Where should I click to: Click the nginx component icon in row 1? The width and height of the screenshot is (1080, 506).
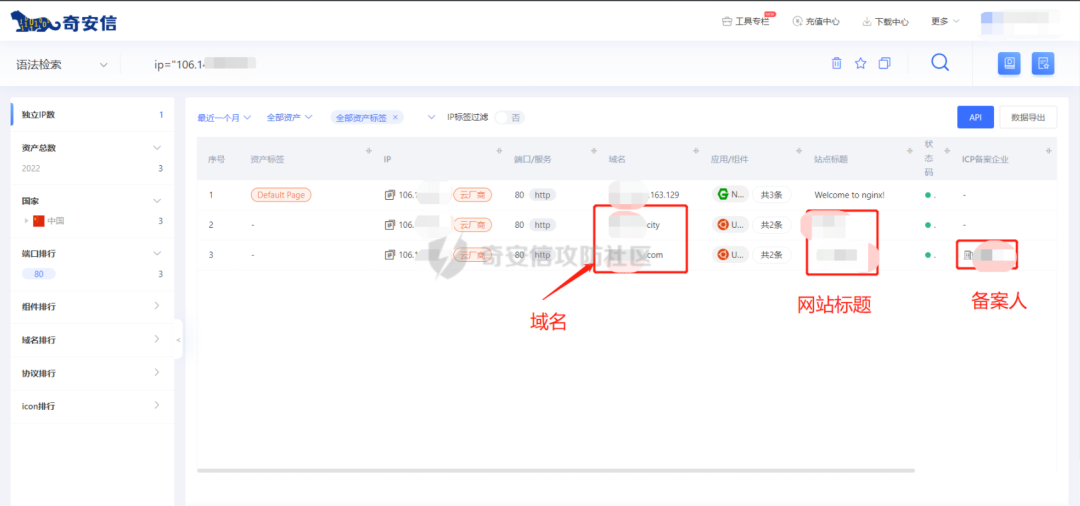pos(723,195)
